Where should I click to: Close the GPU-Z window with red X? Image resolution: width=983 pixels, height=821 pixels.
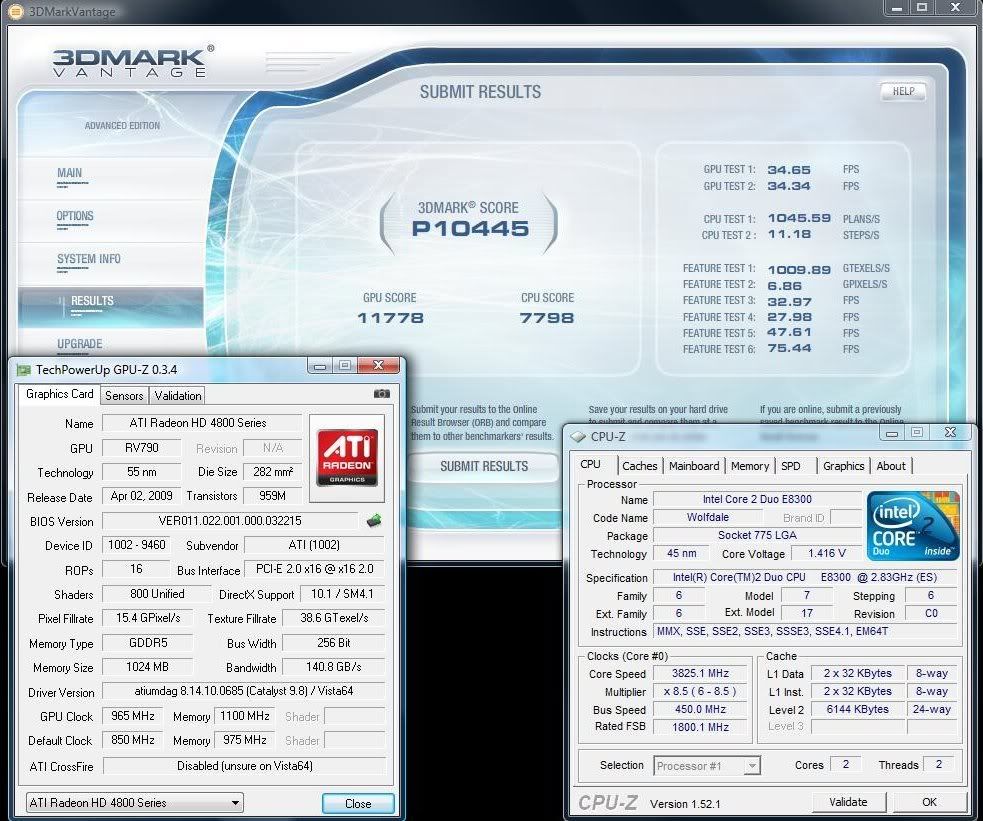[x=378, y=365]
